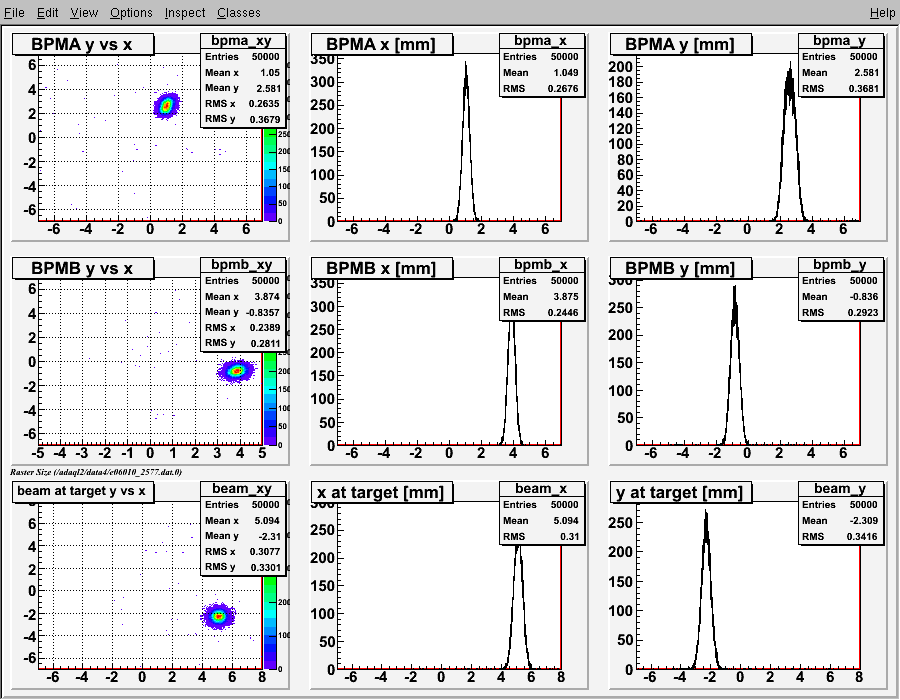
Task: Click the beam at target color palette bar
Action: pyautogui.click(x=270, y=622)
